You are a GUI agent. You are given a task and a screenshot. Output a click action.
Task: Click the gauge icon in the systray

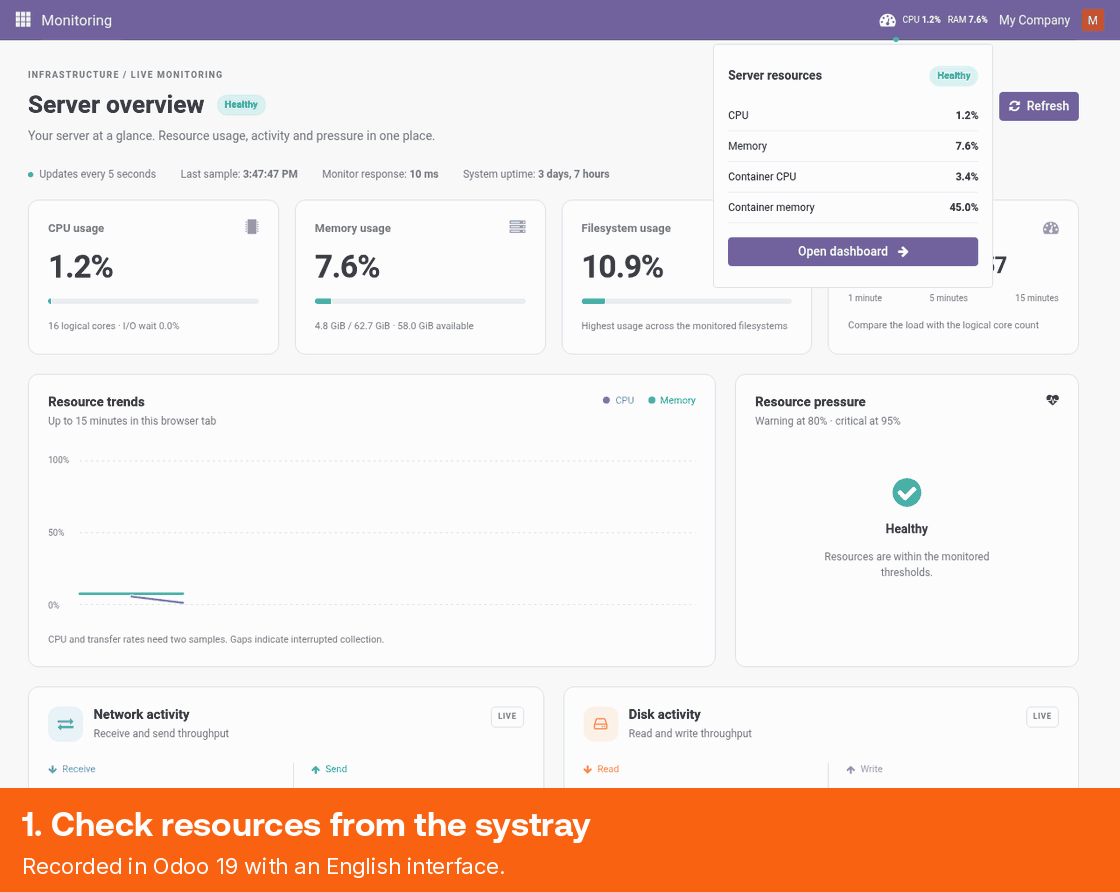pyautogui.click(x=887, y=20)
